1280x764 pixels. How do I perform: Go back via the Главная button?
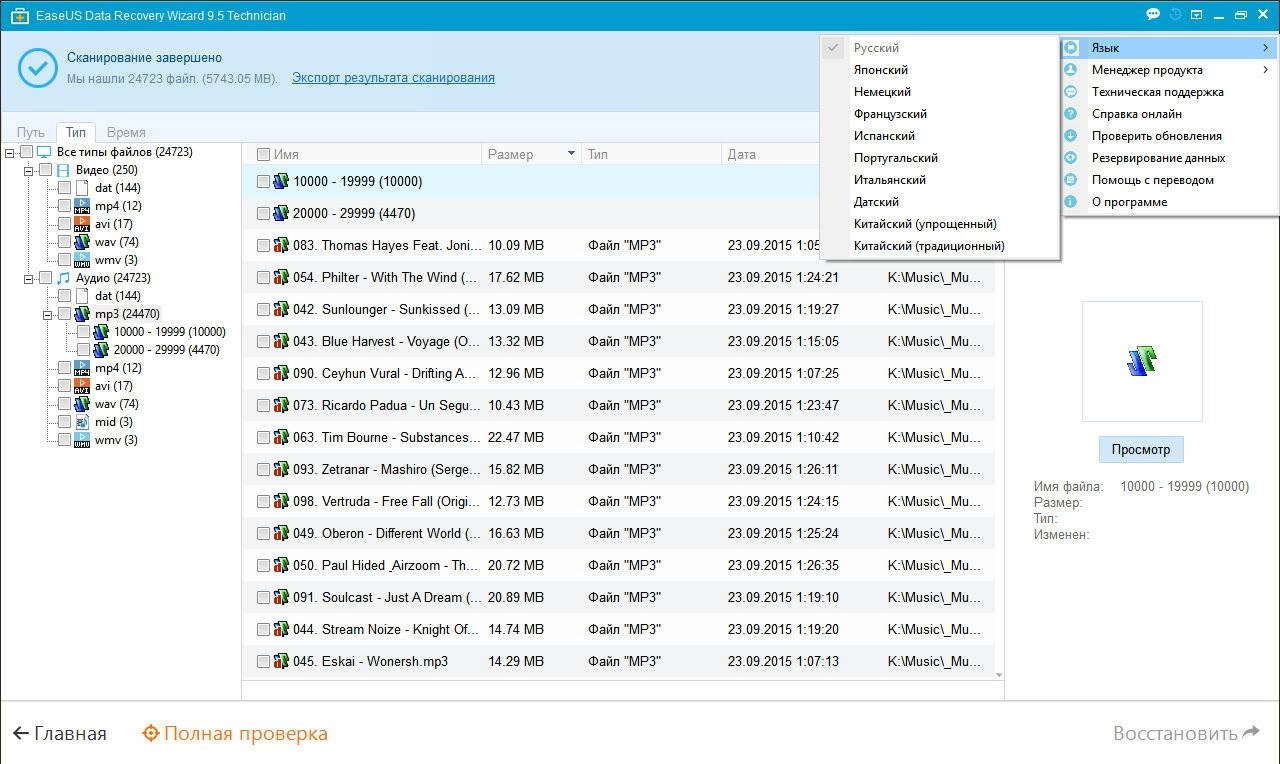(x=59, y=733)
